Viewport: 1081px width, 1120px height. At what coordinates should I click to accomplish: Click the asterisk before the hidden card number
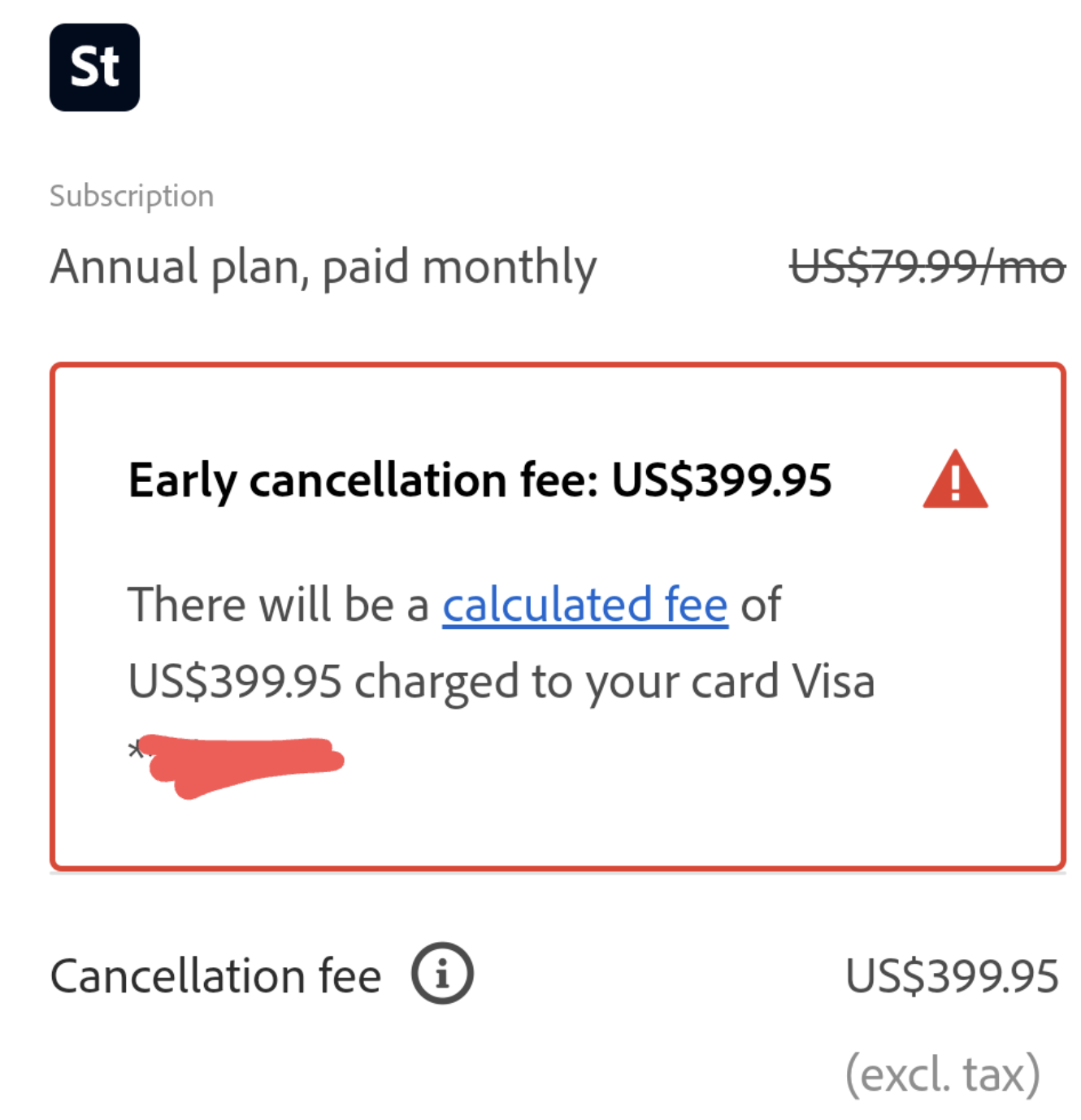coord(134,750)
